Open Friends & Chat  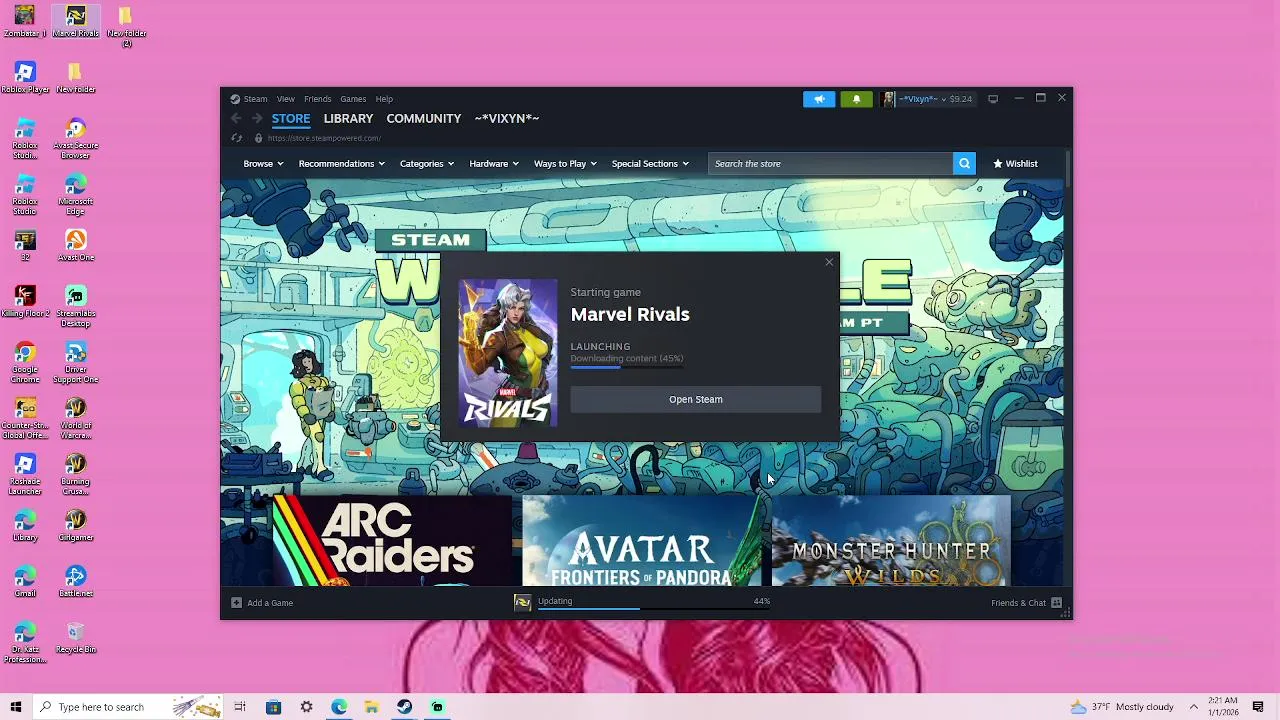1018,603
